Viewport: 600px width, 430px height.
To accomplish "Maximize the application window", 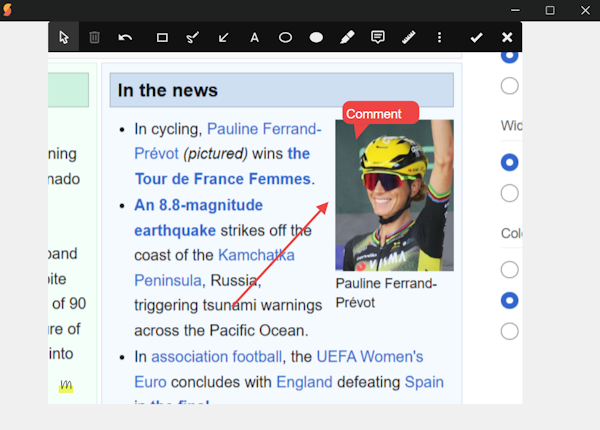I will click(550, 10).
